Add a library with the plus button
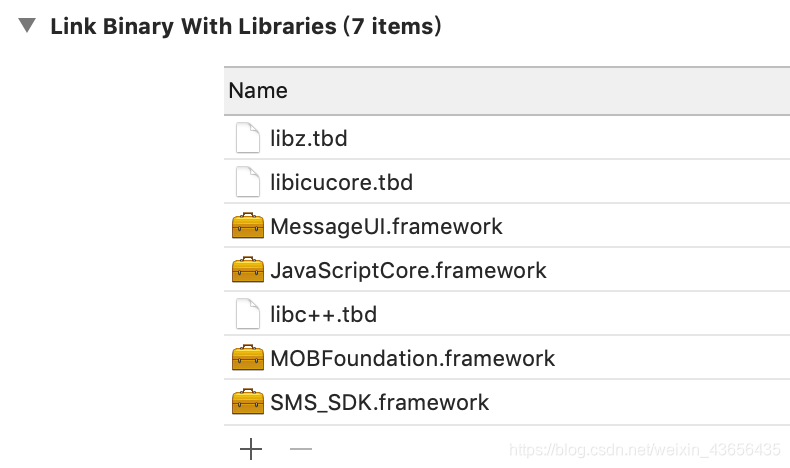Viewport: 790px width, 468px height. click(x=251, y=449)
